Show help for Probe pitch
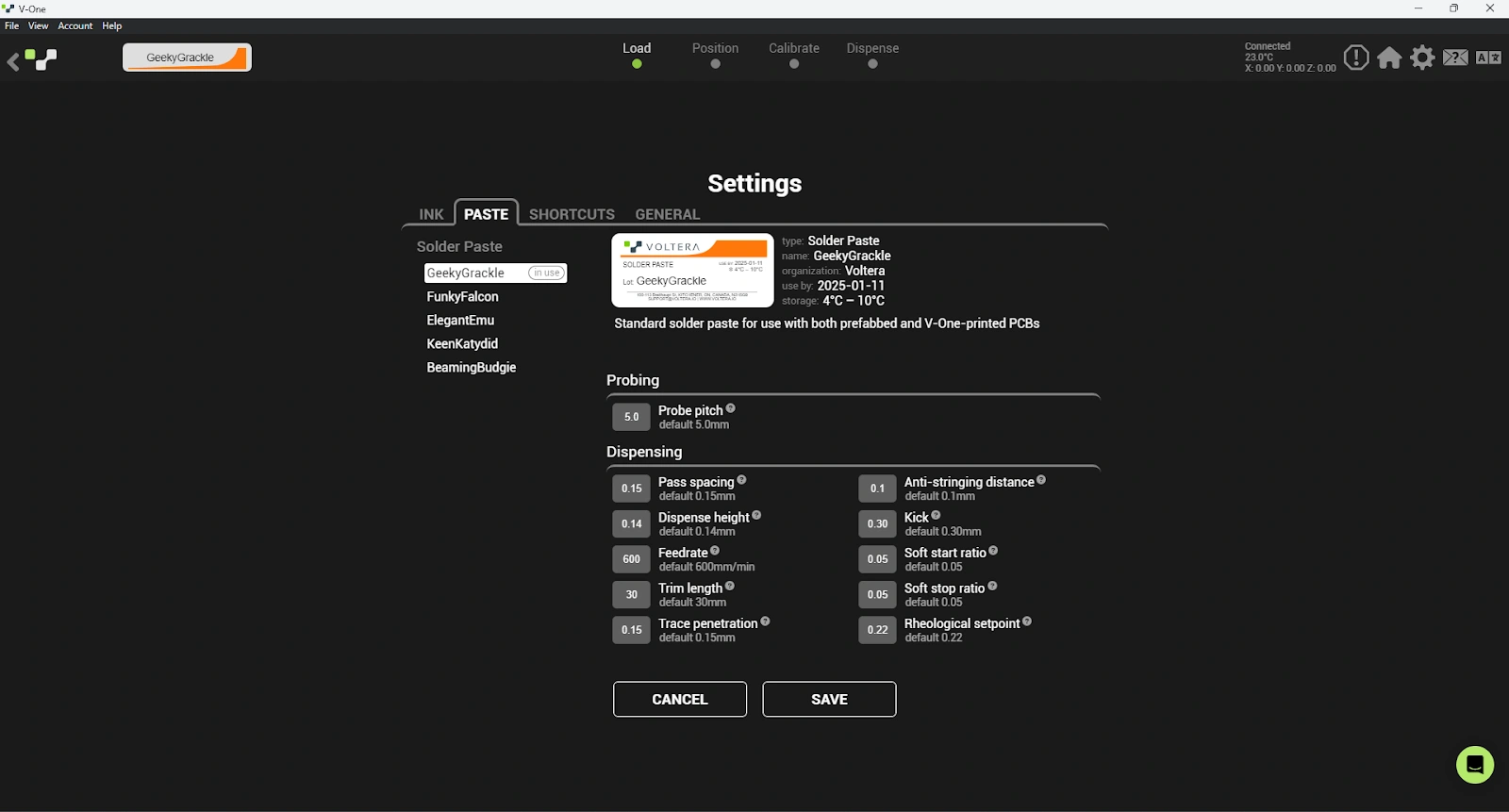The image size is (1509, 812). 731,408
